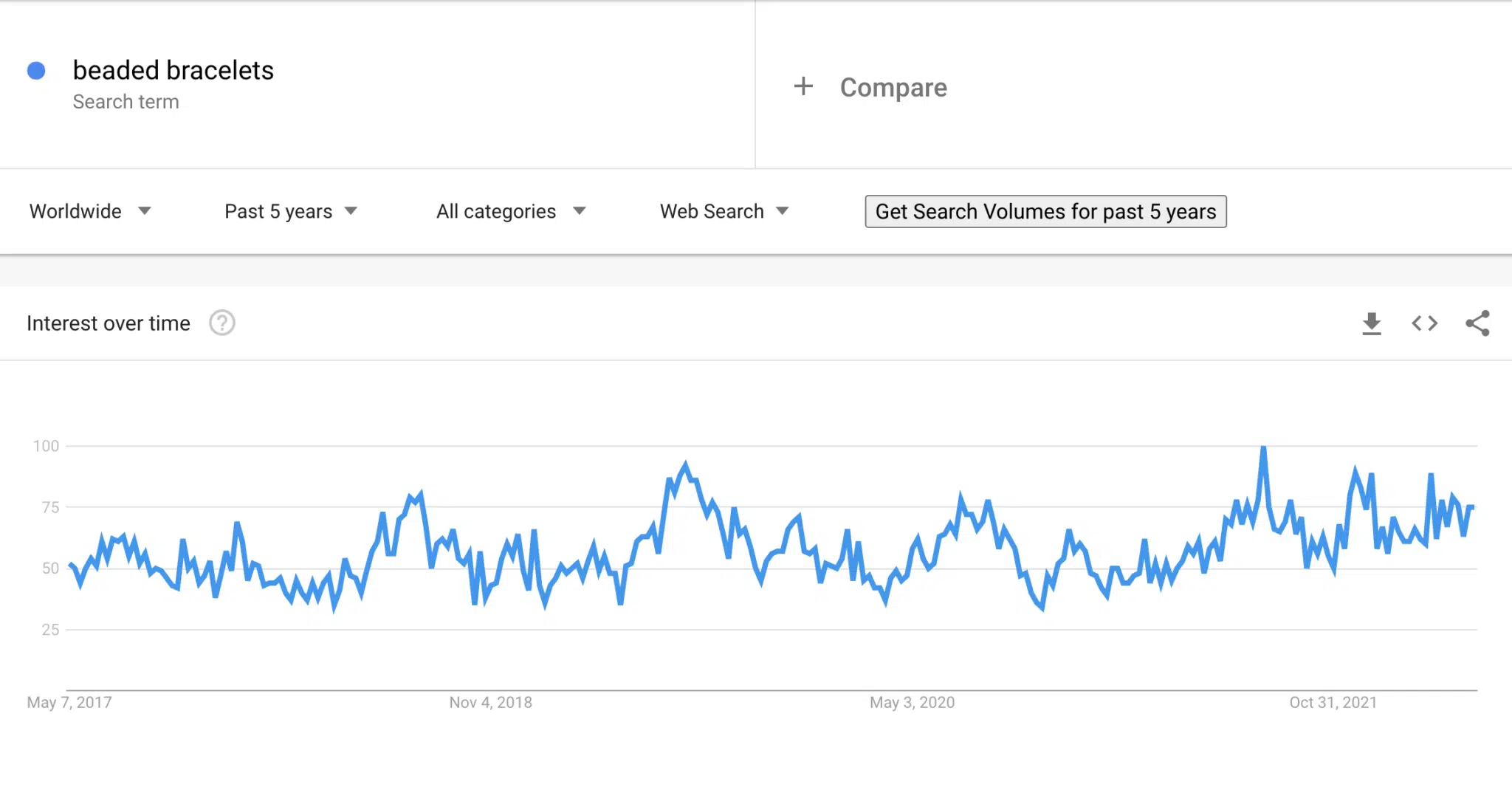The width and height of the screenshot is (1512, 801).
Task: Click the highest peak on the trend line
Action: 1263,447
